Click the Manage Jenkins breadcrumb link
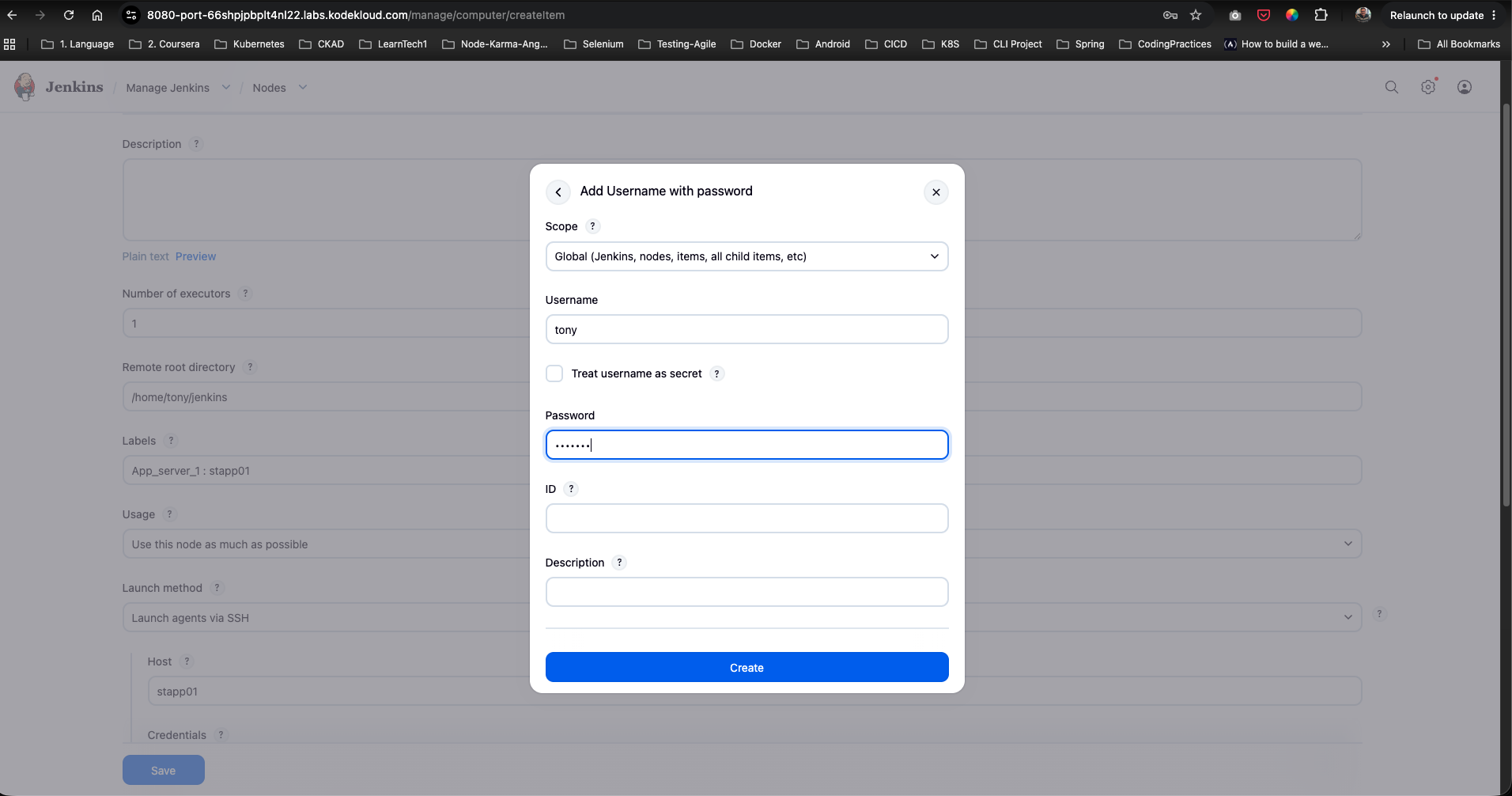The width and height of the screenshot is (1512, 796). coord(168,88)
